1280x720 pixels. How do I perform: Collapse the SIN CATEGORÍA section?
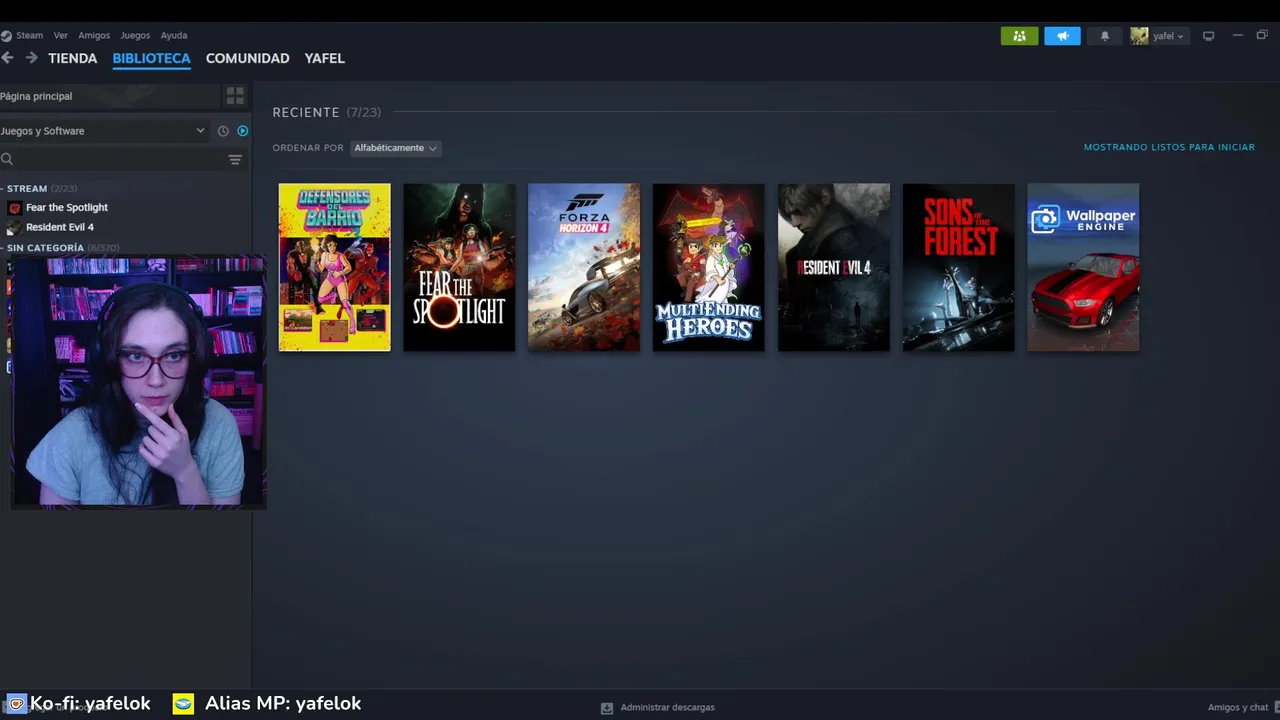coord(60,248)
